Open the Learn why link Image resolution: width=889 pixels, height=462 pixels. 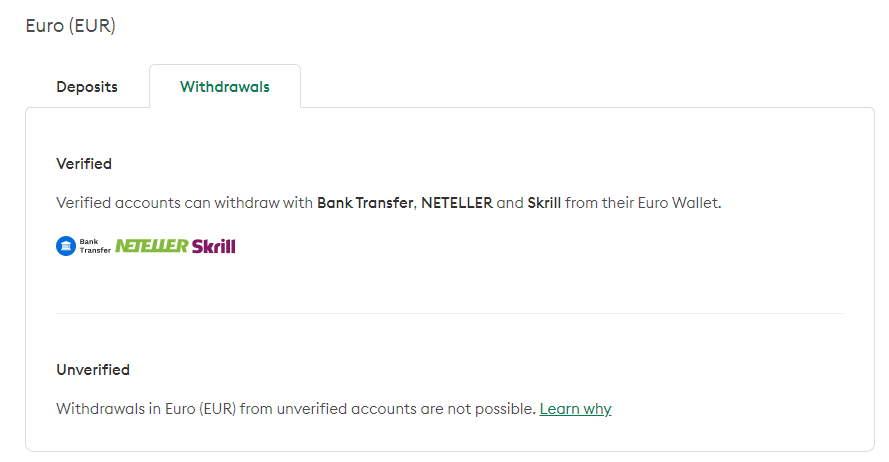point(575,409)
